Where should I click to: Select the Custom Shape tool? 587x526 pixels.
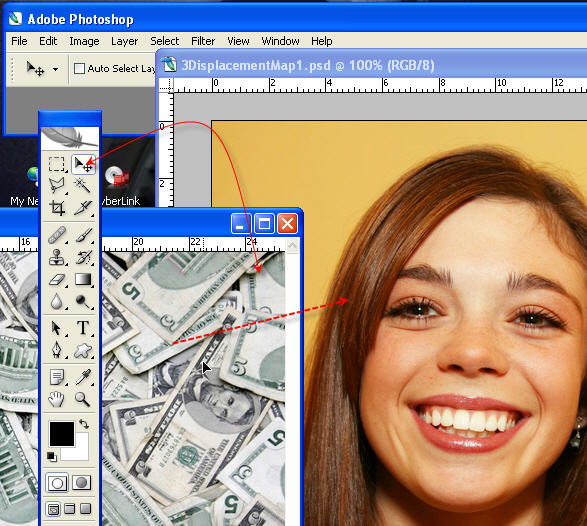pyautogui.click(x=83, y=350)
